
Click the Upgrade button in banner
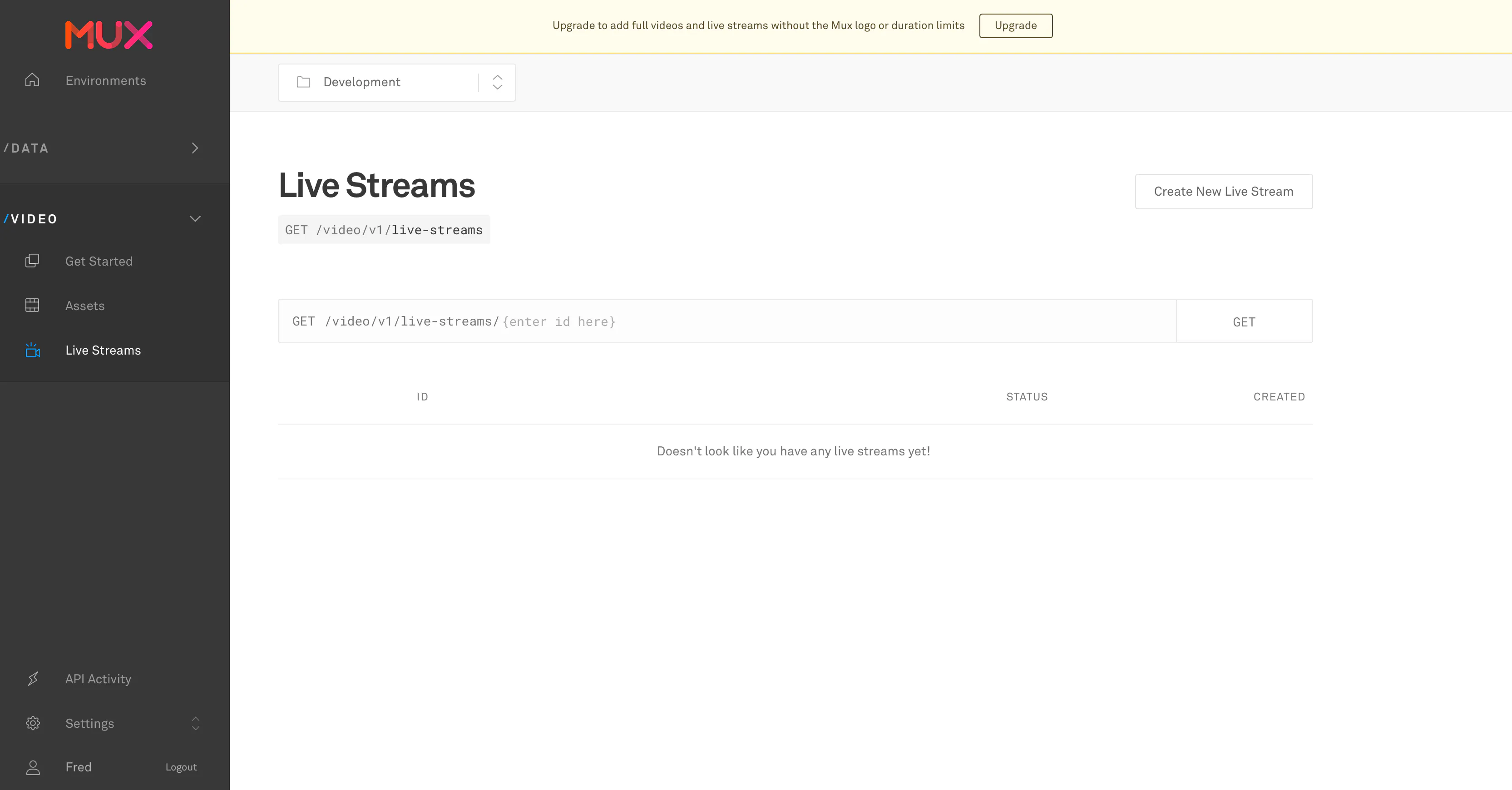click(1015, 26)
